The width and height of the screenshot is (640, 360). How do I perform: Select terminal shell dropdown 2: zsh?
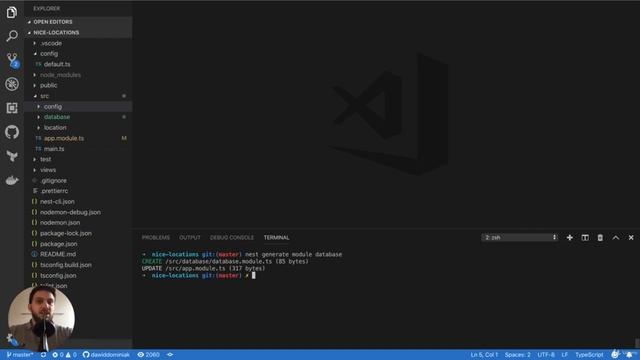point(520,238)
